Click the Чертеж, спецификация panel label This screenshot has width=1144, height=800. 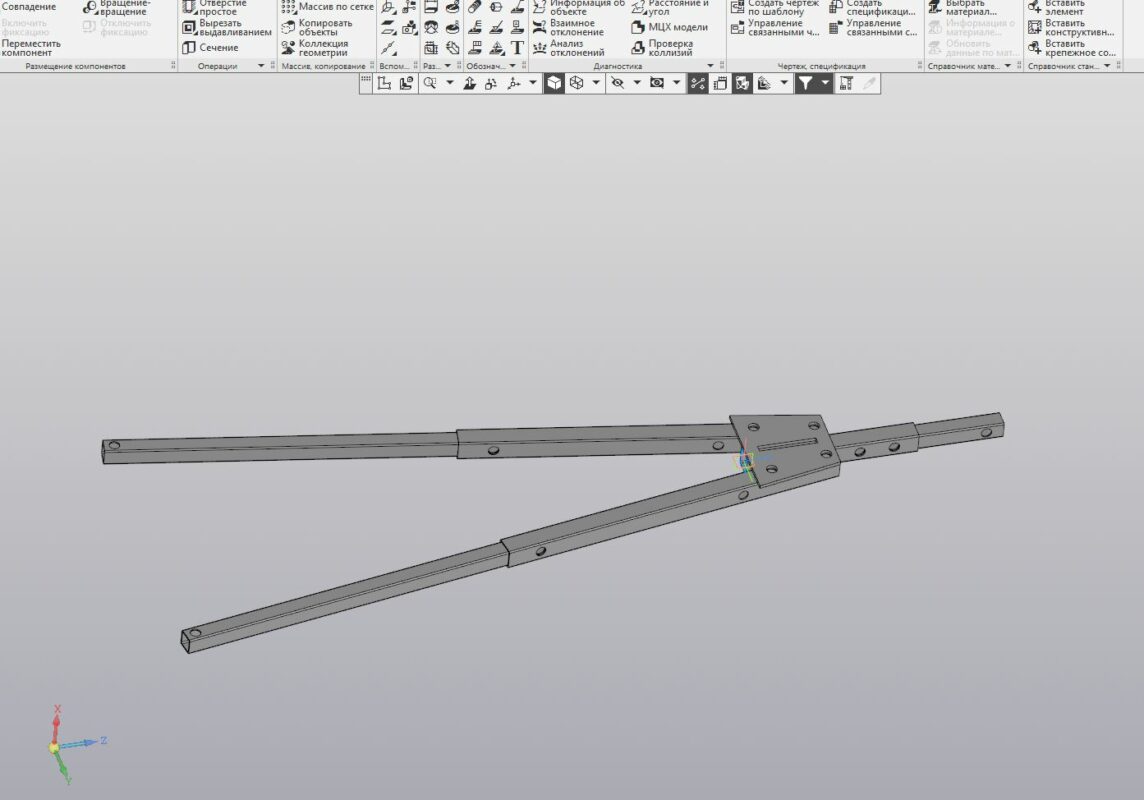(x=821, y=66)
